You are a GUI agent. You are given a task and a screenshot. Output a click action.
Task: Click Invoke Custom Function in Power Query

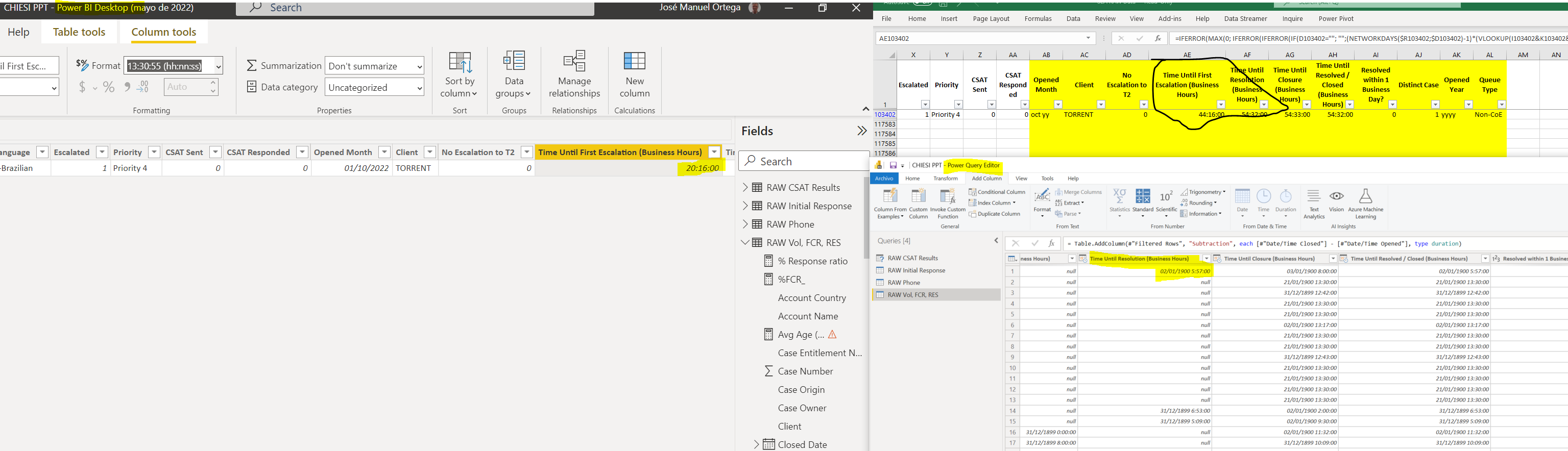tap(948, 204)
